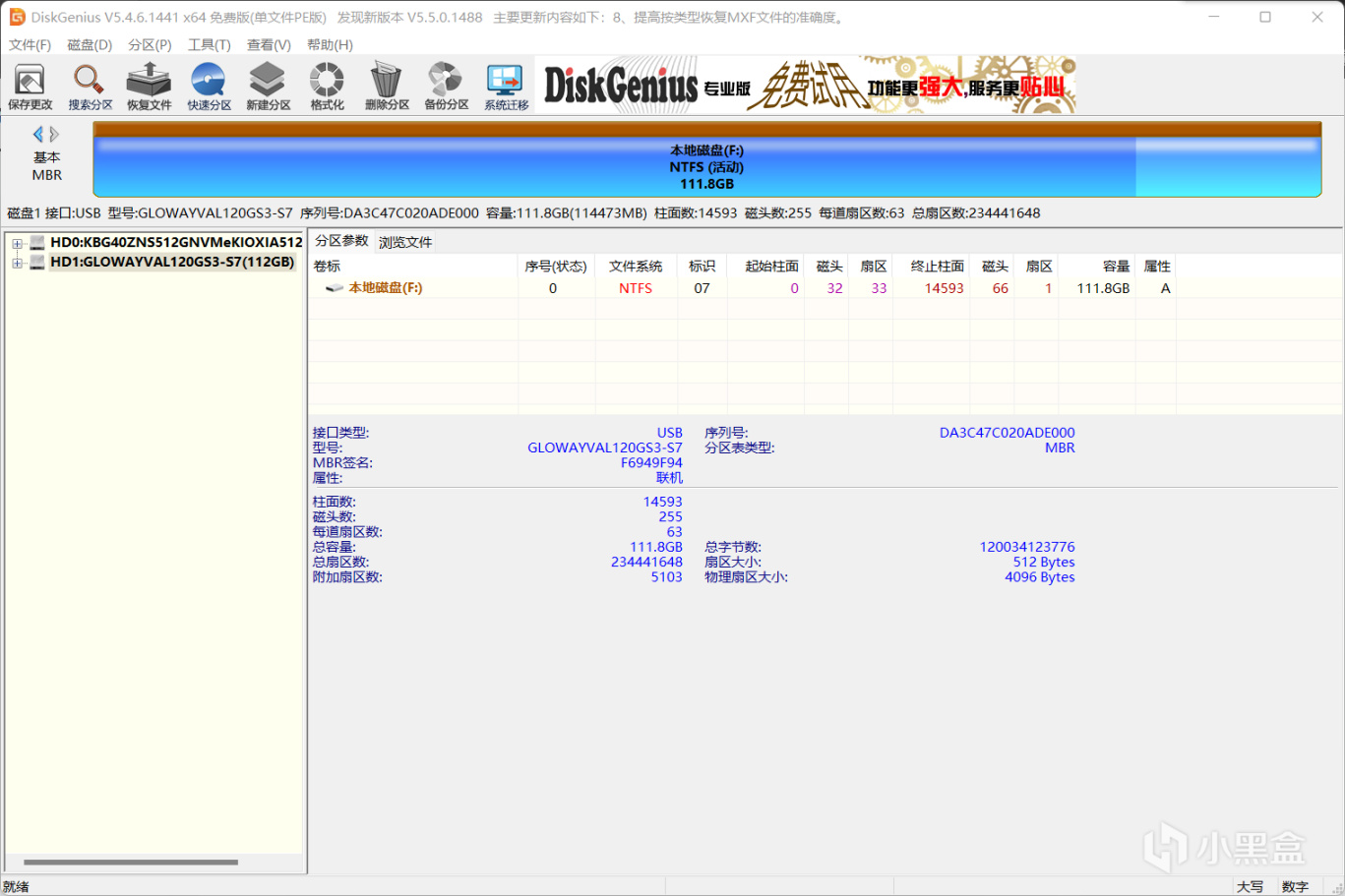The width and height of the screenshot is (1345, 896).
Task: Click the DiskGenius 专业版 banner advertisement
Action: click(807, 86)
